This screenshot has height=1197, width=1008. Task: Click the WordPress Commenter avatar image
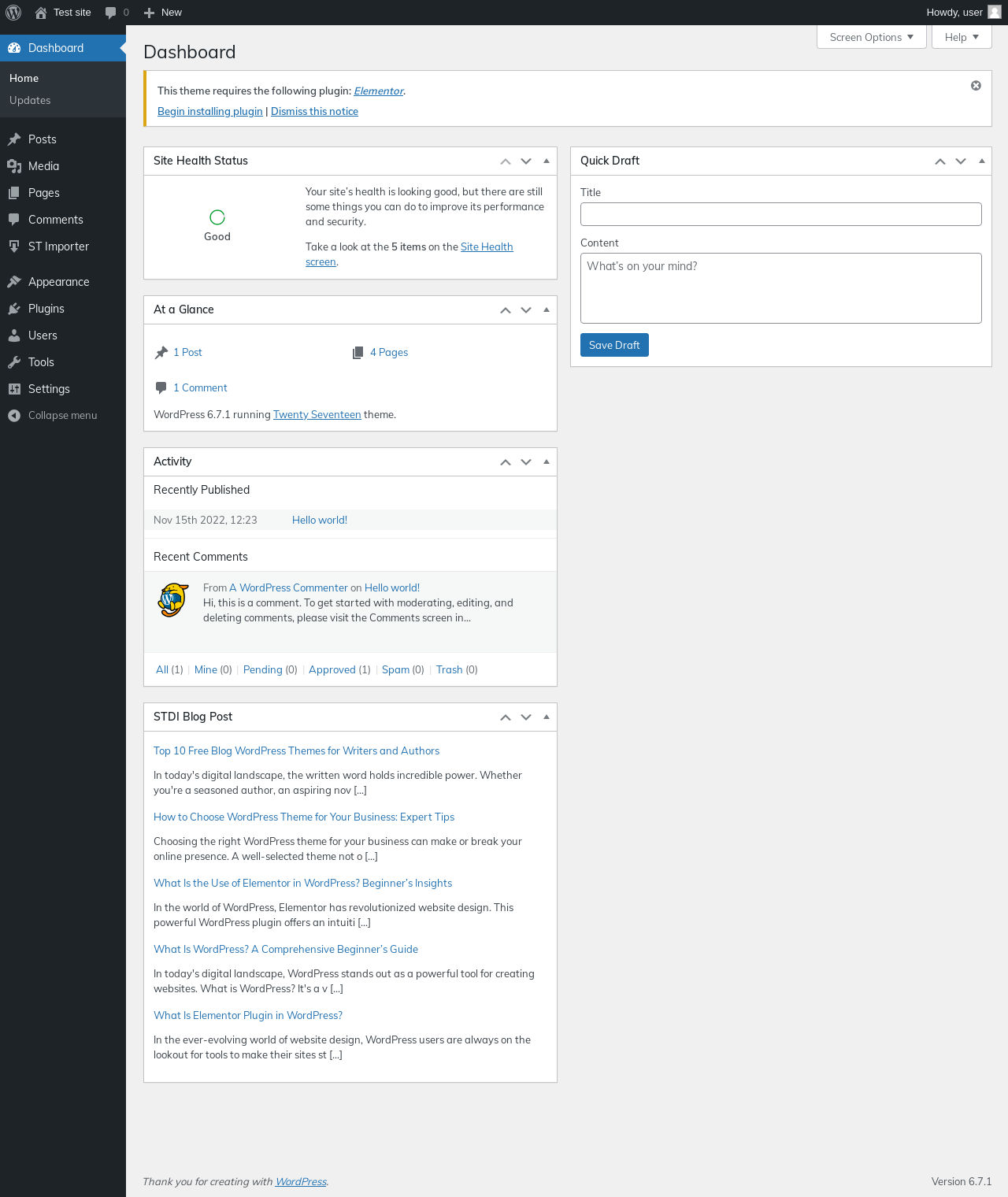pyautogui.click(x=172, y=600)
